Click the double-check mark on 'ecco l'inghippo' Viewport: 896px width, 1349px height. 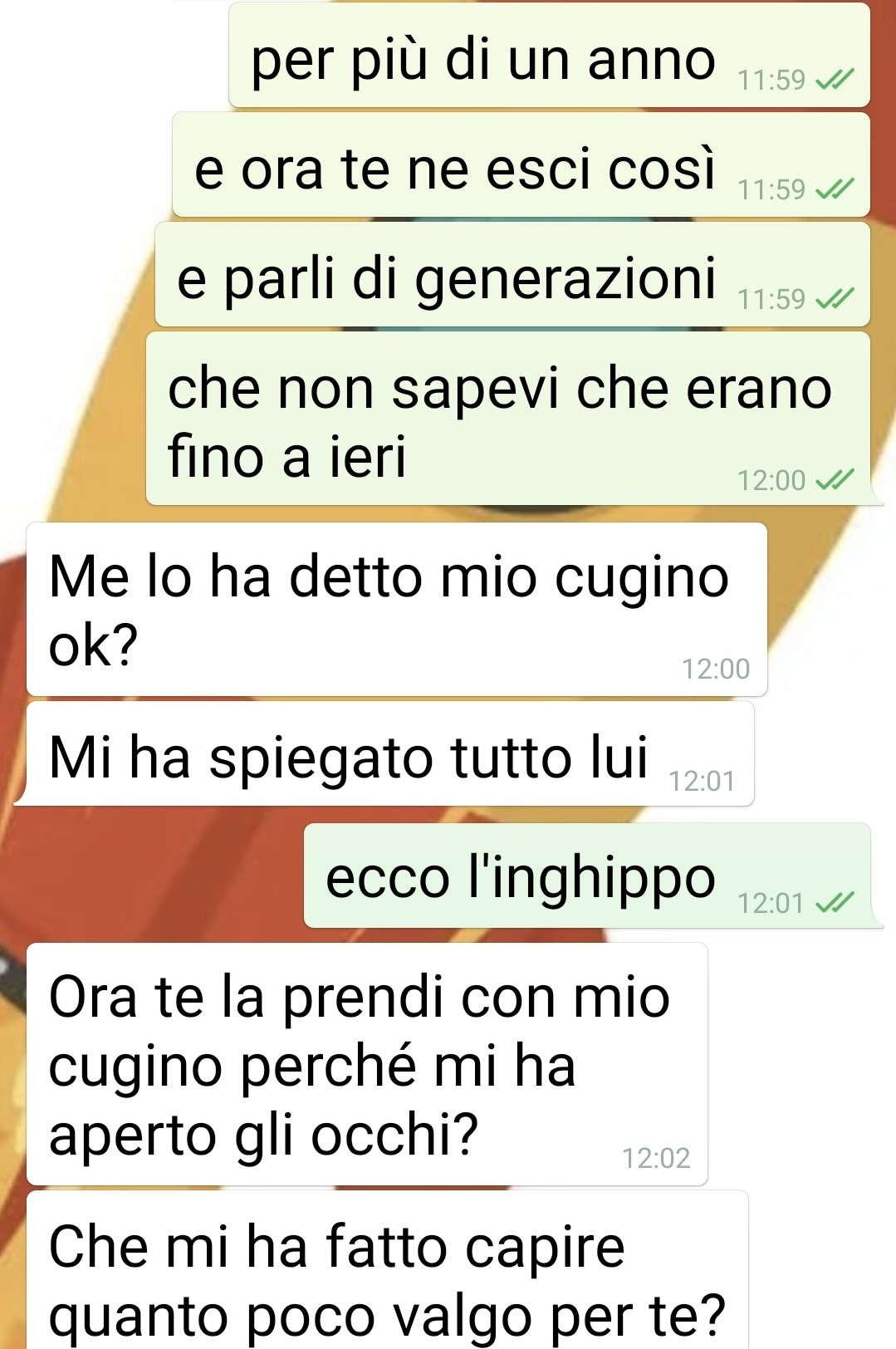coord(835,903)
